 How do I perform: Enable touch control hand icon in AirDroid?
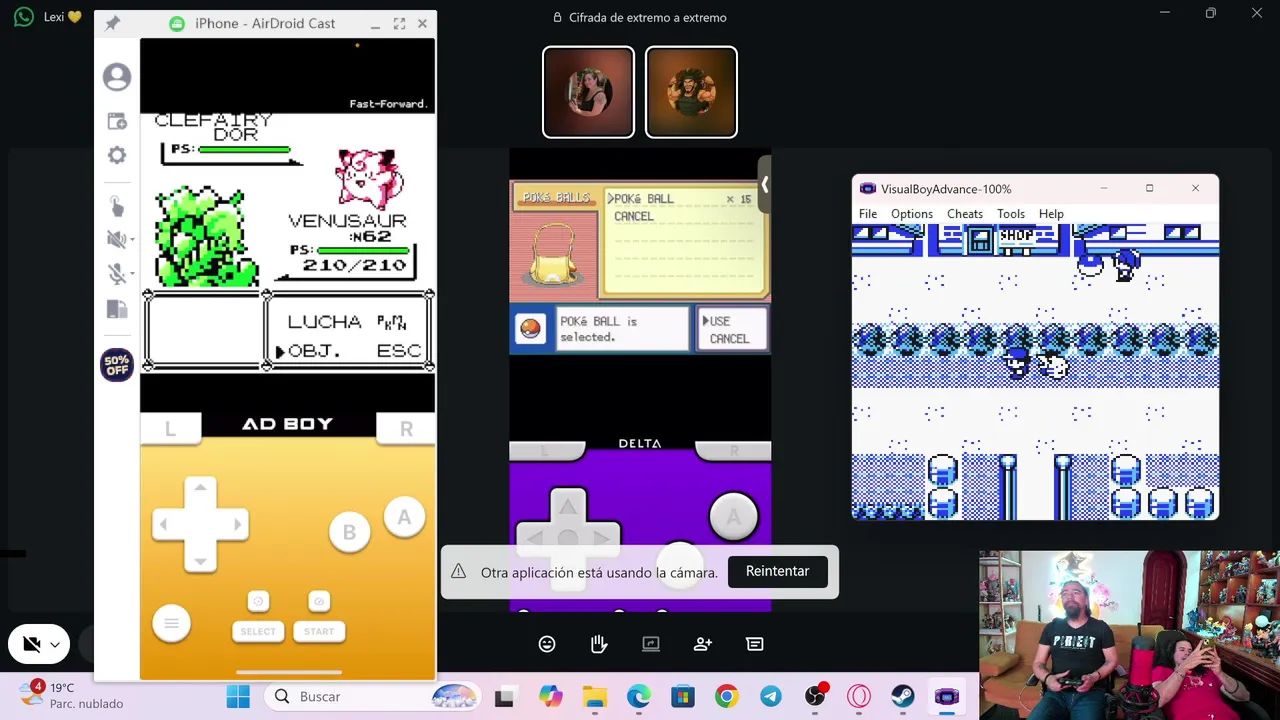pos(117,206)
